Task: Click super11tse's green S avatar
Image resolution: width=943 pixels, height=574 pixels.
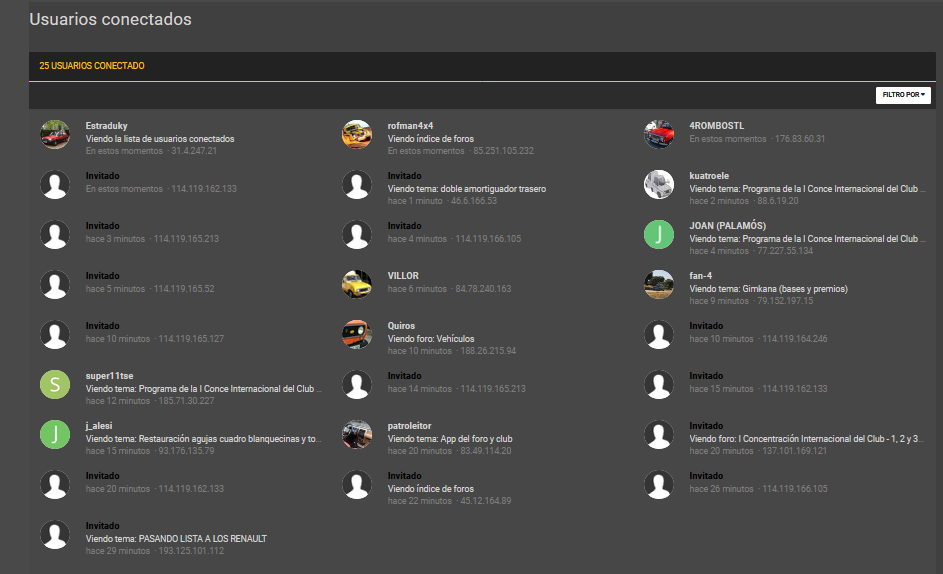Action: click(x=55, y=384)
